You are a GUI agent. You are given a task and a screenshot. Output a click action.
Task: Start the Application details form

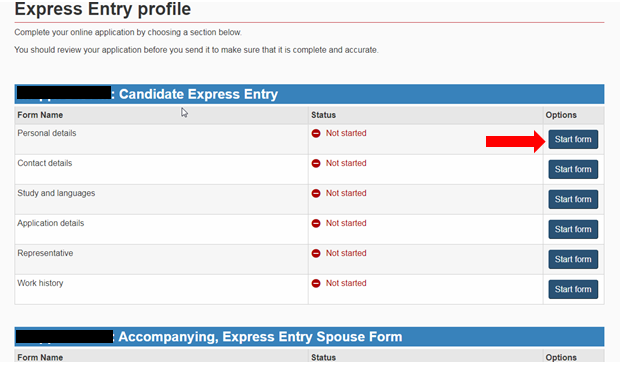pos(573,229)
